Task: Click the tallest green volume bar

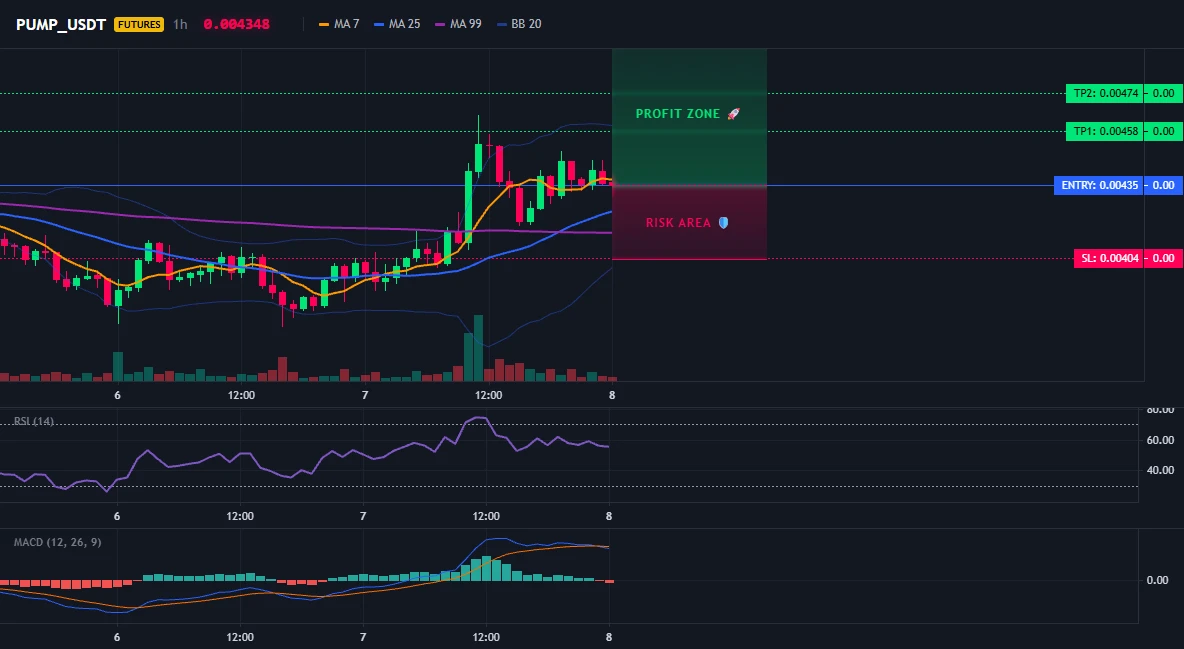Action: click(478, 348)
